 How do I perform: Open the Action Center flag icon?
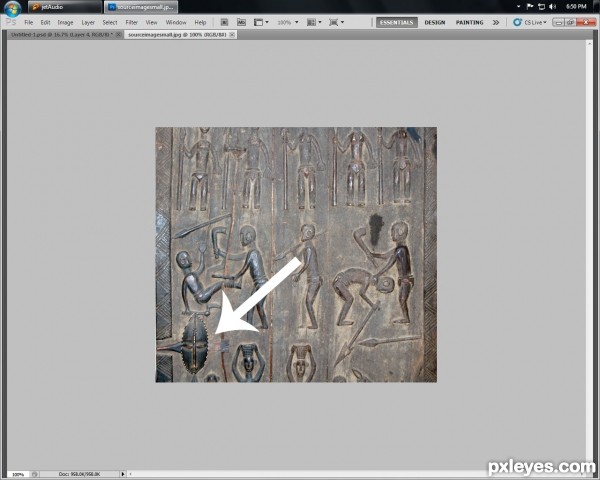tap(530, 7)
